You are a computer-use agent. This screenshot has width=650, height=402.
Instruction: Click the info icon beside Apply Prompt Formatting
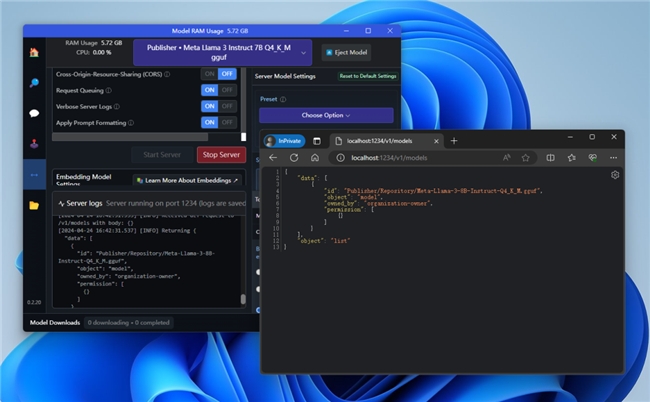click(131, 123)
